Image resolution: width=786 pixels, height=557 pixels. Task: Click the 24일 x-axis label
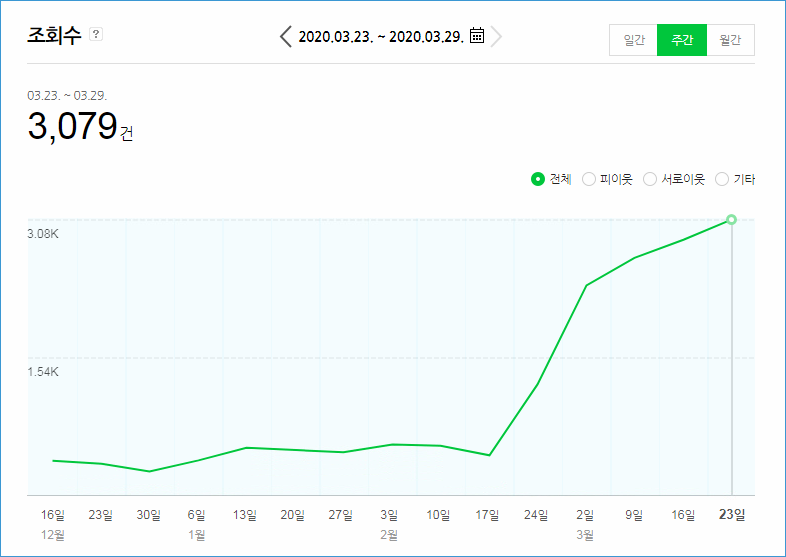coord(536,514)
